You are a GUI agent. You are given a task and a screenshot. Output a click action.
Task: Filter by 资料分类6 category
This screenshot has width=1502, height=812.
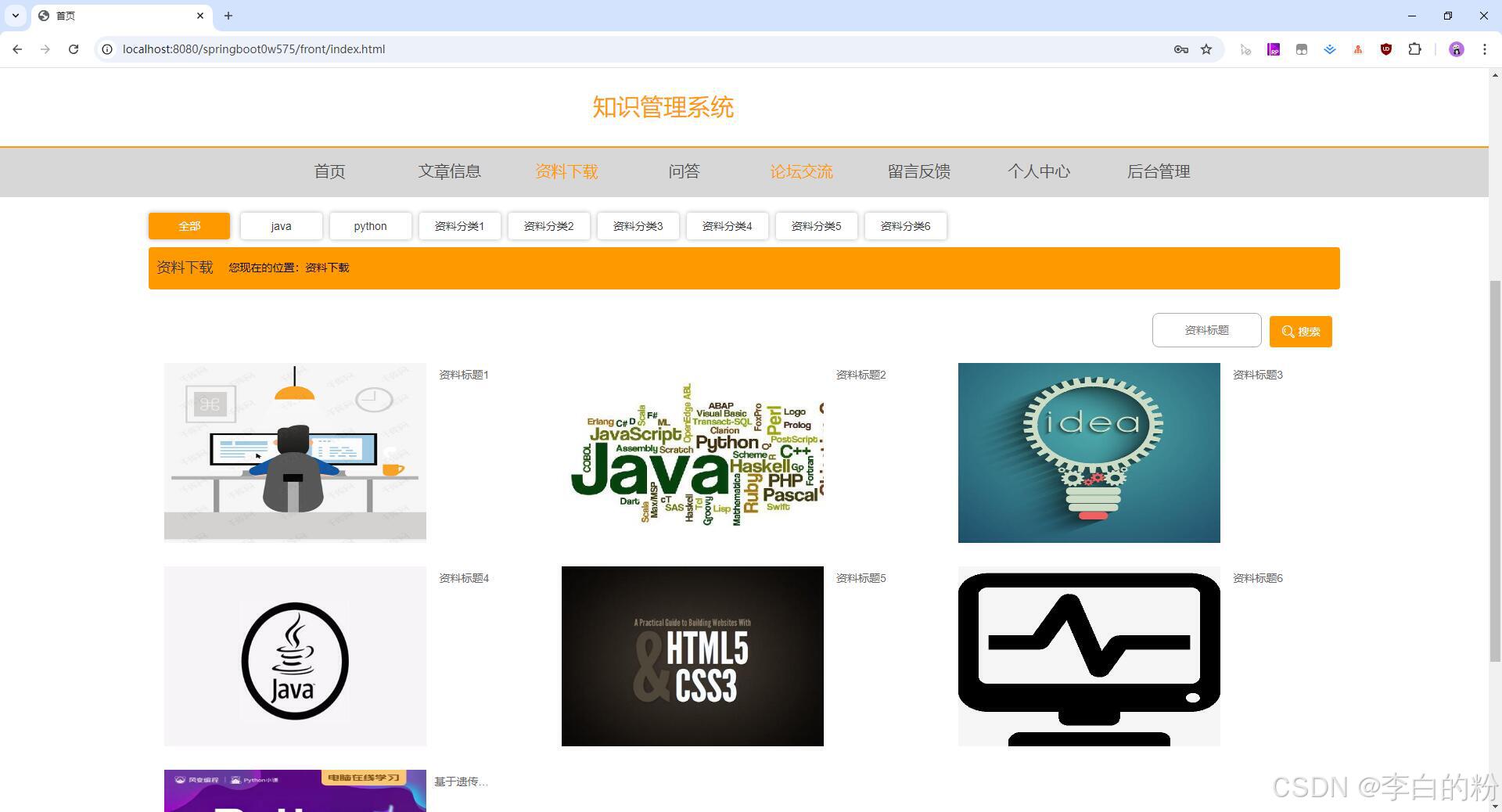(x=905, y=226)
